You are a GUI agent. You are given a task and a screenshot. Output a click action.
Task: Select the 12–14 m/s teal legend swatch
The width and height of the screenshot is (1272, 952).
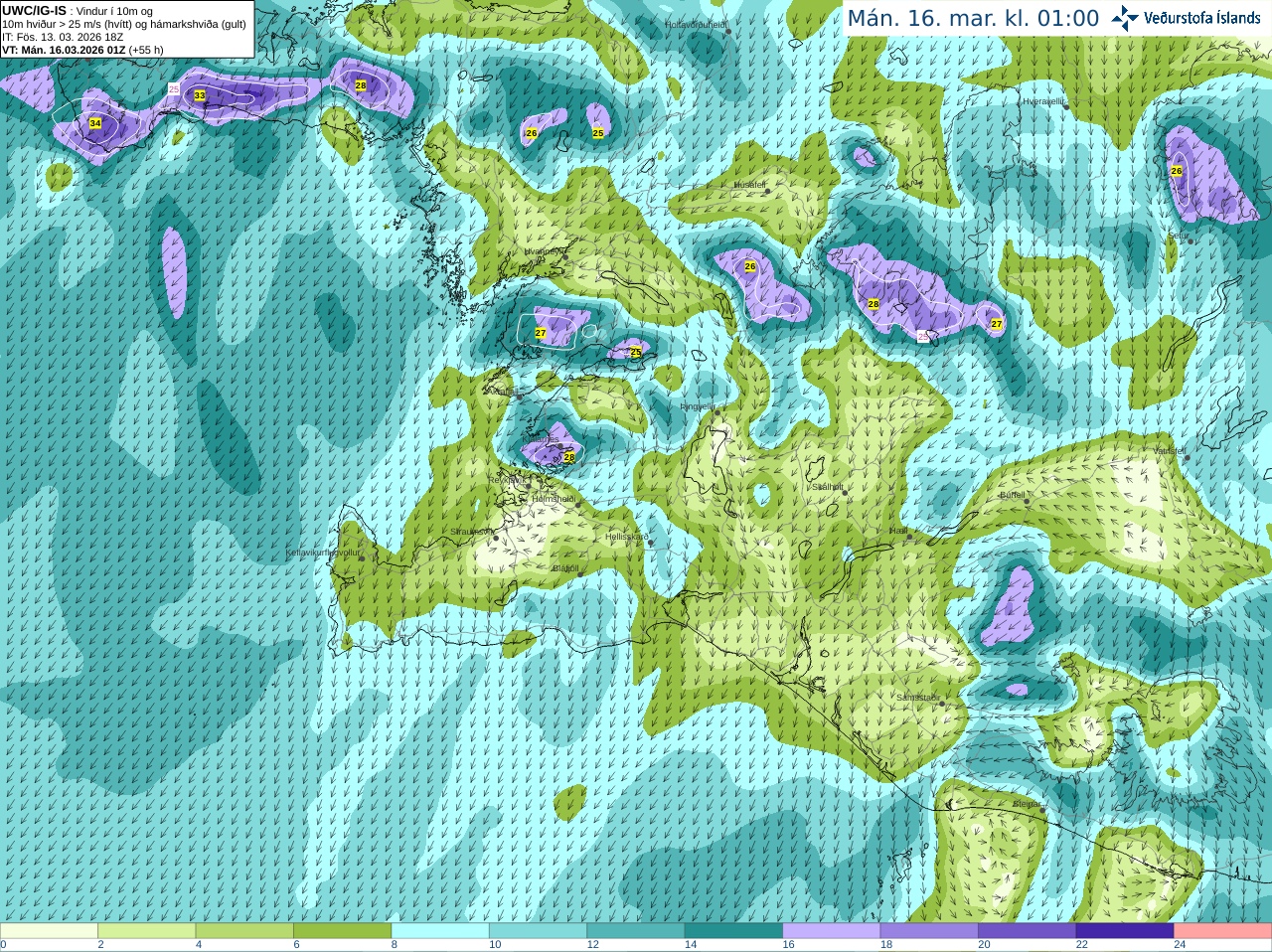(x=636, y=931)
